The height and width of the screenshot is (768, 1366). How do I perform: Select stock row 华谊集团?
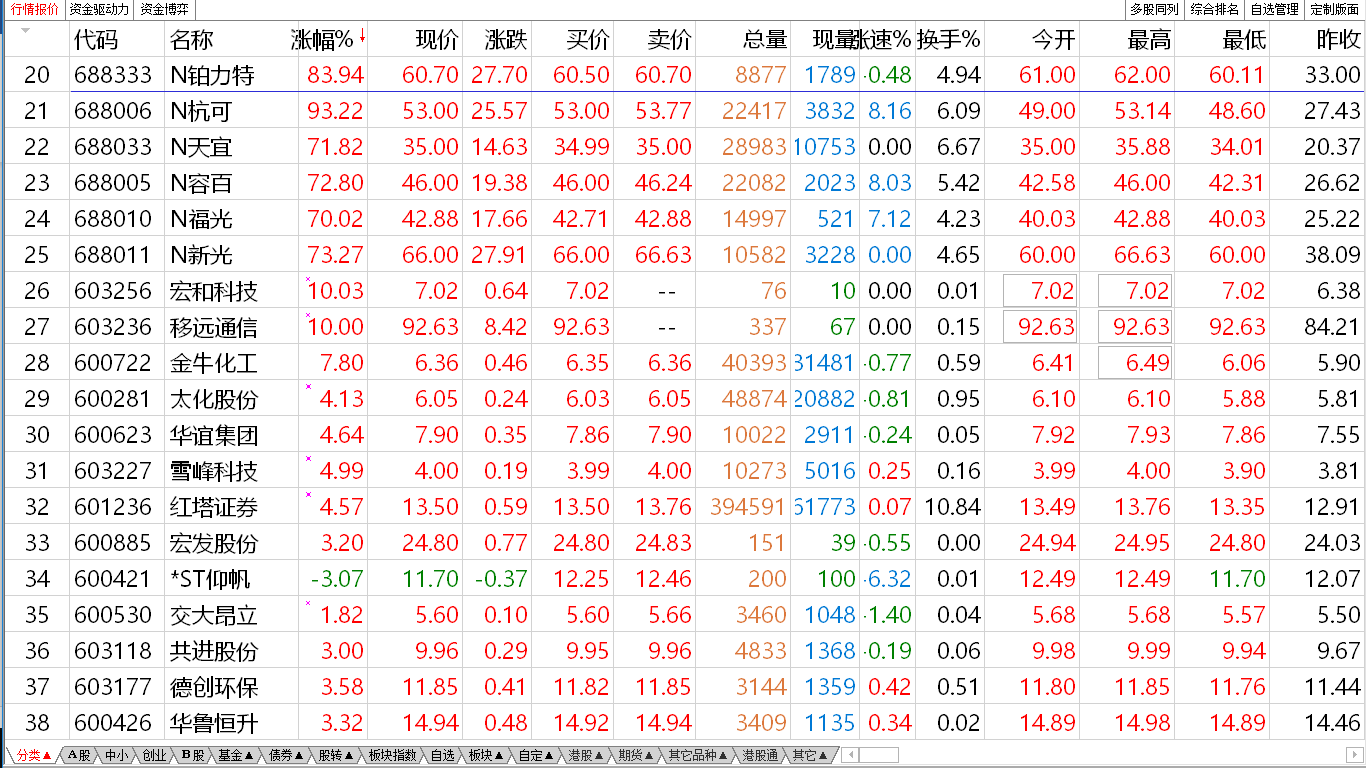[x=683, y=435]
